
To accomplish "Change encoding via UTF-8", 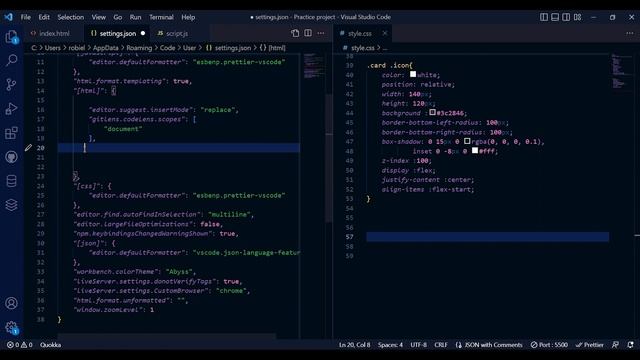I will coord(418,345).
